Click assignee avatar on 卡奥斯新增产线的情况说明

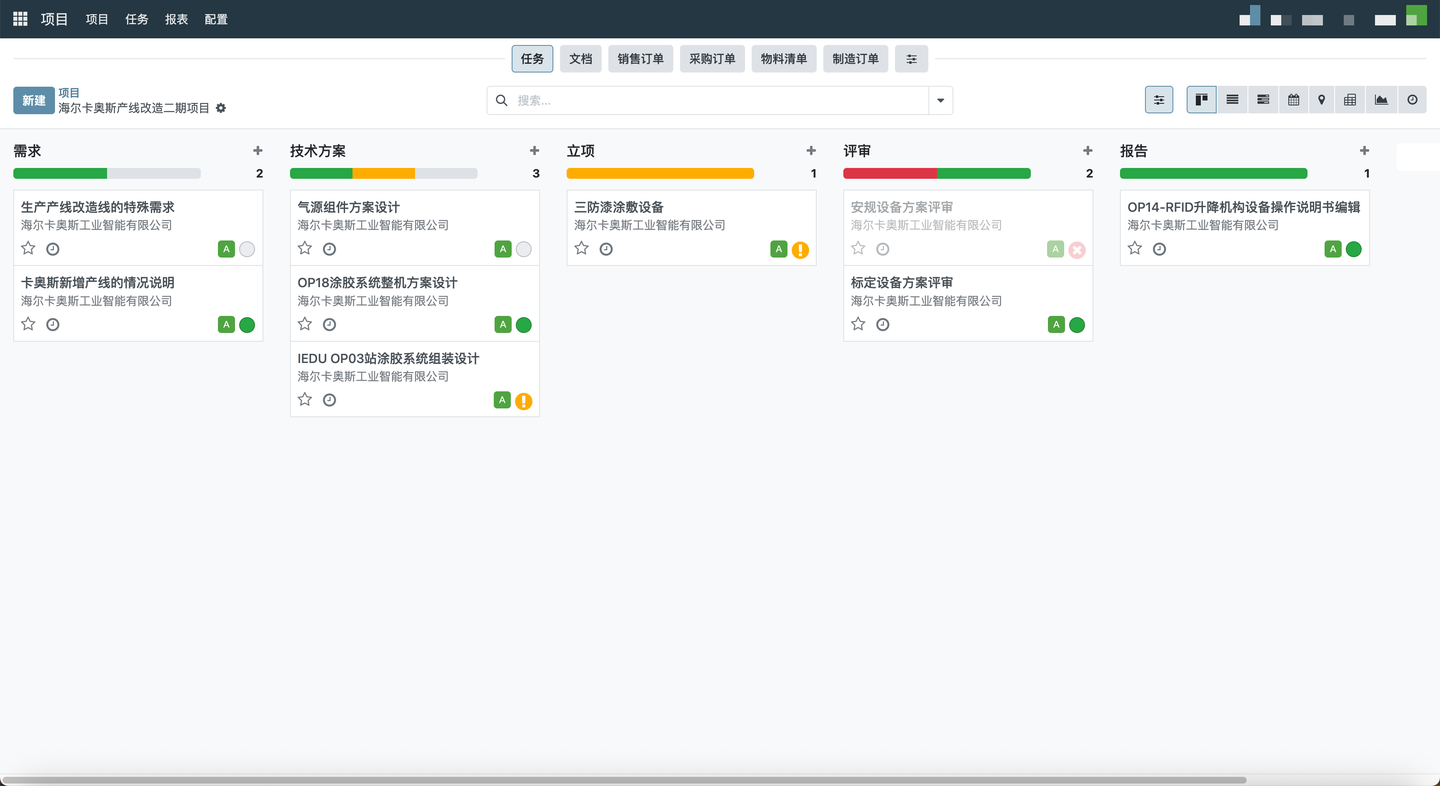[x=226, y=324]
